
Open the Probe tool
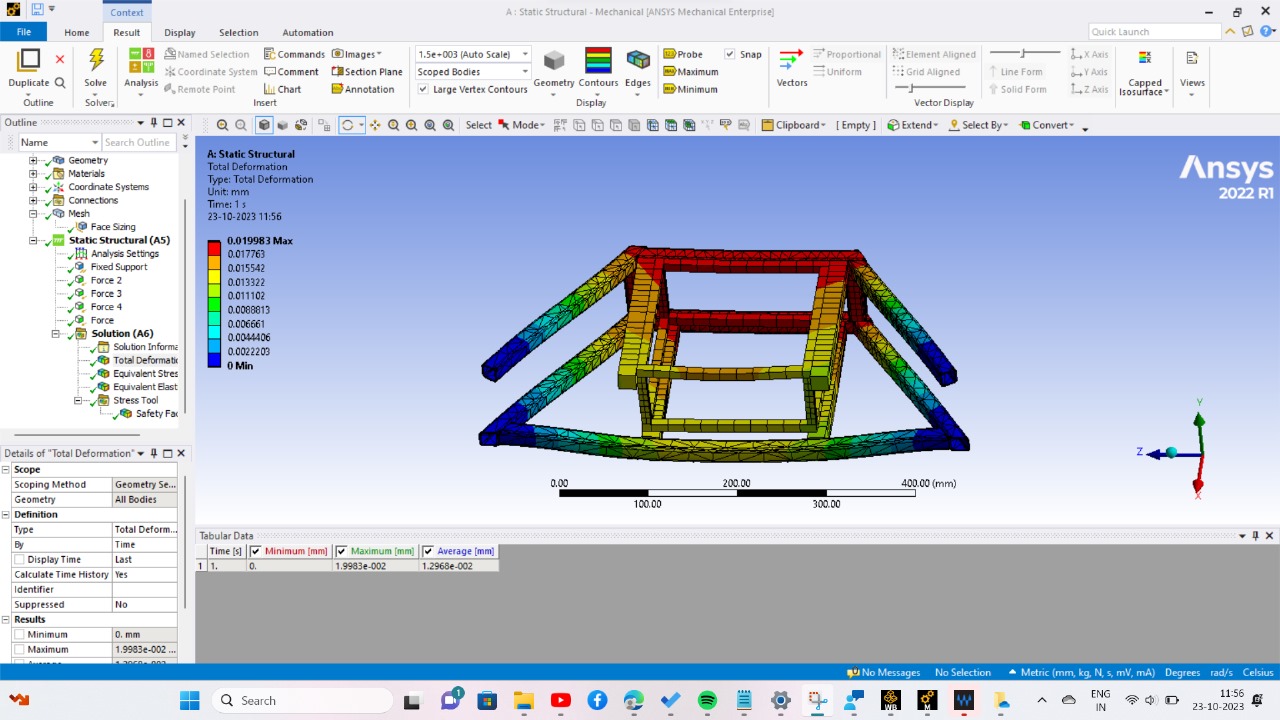(x=683, y=54)
